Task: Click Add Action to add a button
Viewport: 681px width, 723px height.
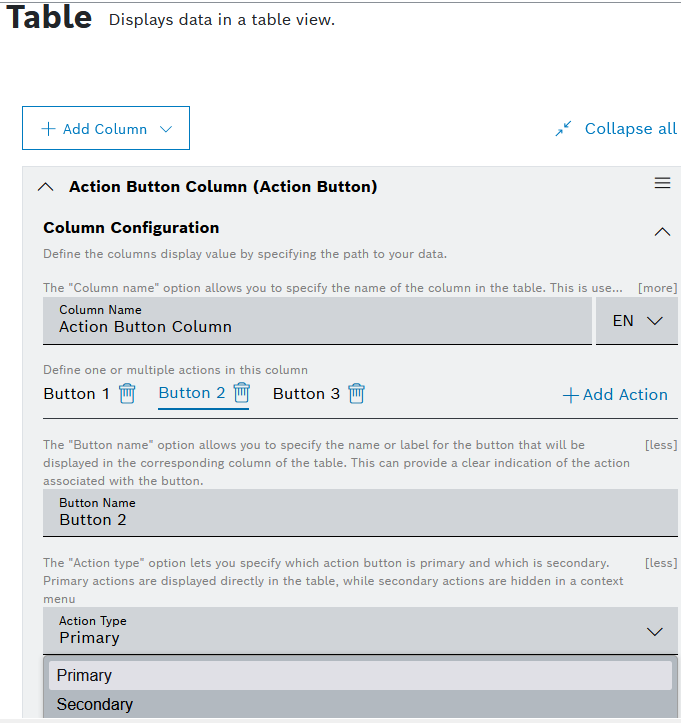Action: pyautogui.click(x=615, y=395)
